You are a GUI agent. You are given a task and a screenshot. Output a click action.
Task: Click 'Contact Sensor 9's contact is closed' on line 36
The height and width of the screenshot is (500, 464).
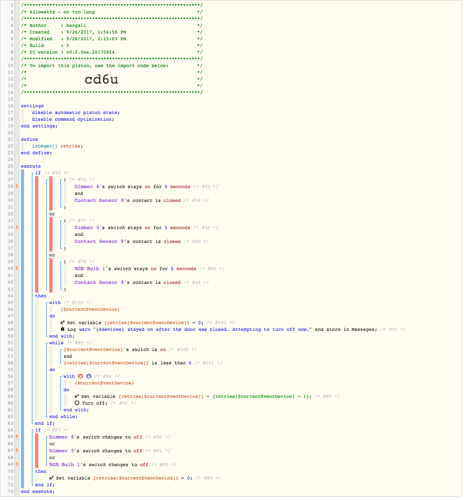tap(128, 242)
